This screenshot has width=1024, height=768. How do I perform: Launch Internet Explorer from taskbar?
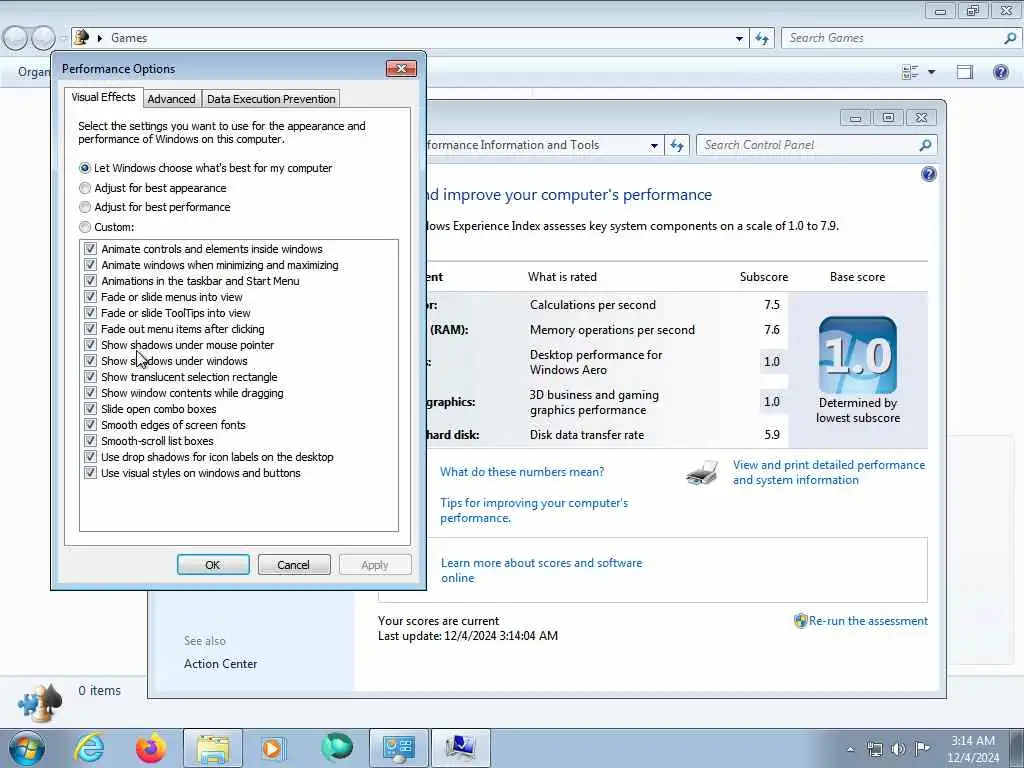click(89, 748)
